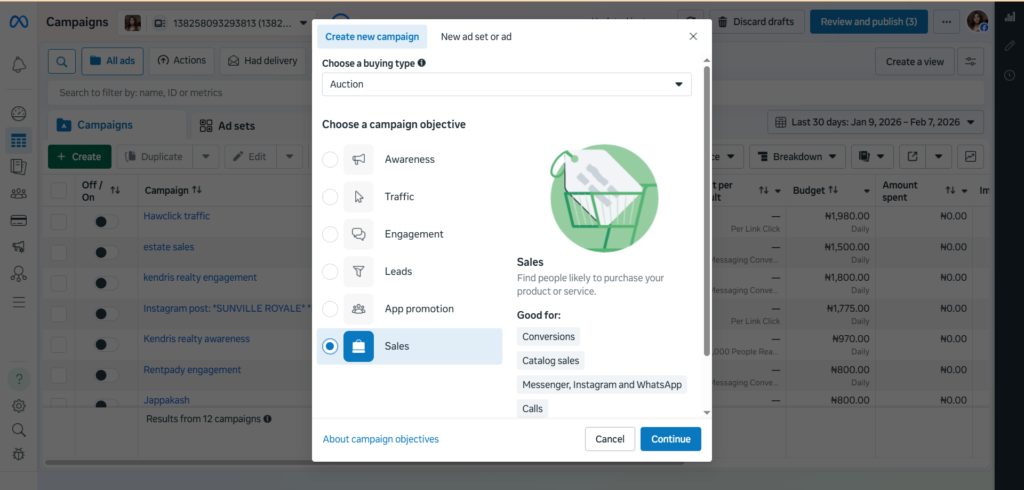Click the search magnifier icon in toolbar

(61, 61)
